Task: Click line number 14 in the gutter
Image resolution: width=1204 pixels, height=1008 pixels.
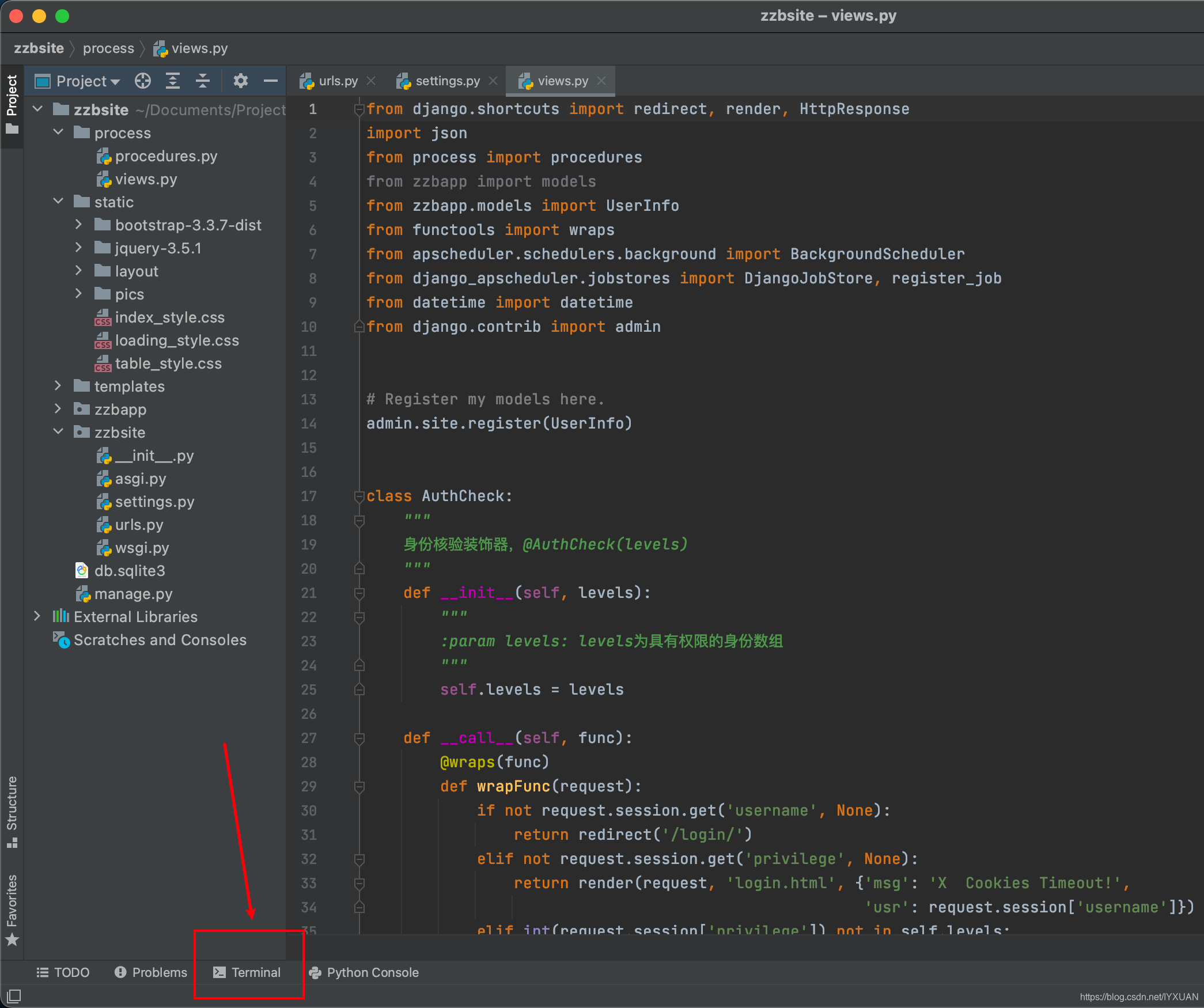Action: [309, 423]
